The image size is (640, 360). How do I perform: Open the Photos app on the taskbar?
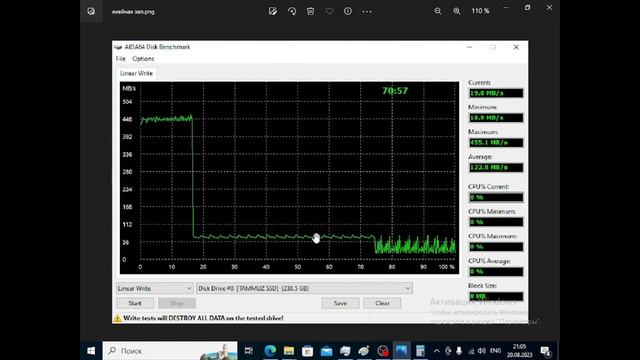tap(402, 351)
